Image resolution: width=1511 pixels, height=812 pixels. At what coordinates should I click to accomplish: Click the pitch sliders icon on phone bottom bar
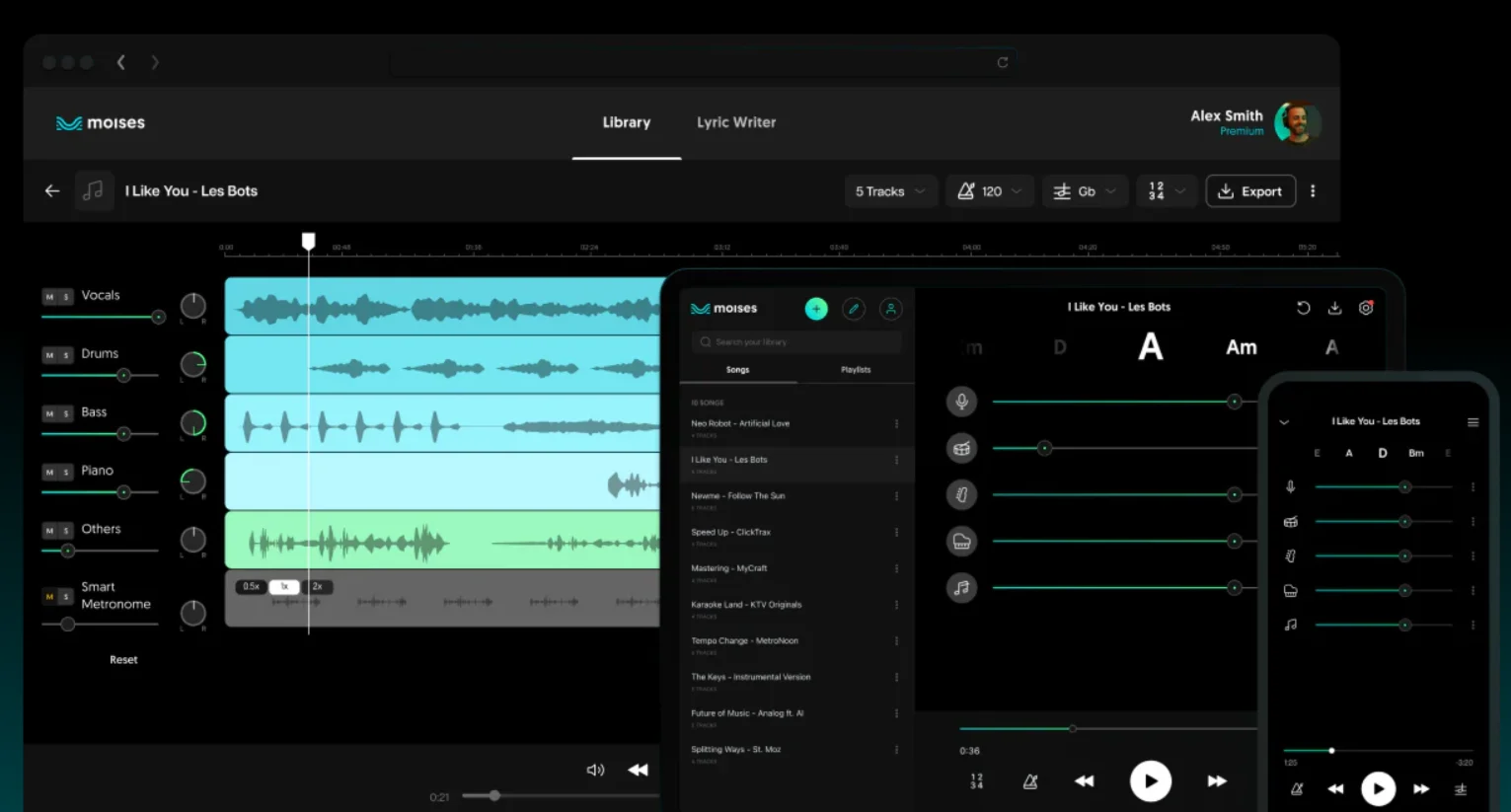(1461, 789)
